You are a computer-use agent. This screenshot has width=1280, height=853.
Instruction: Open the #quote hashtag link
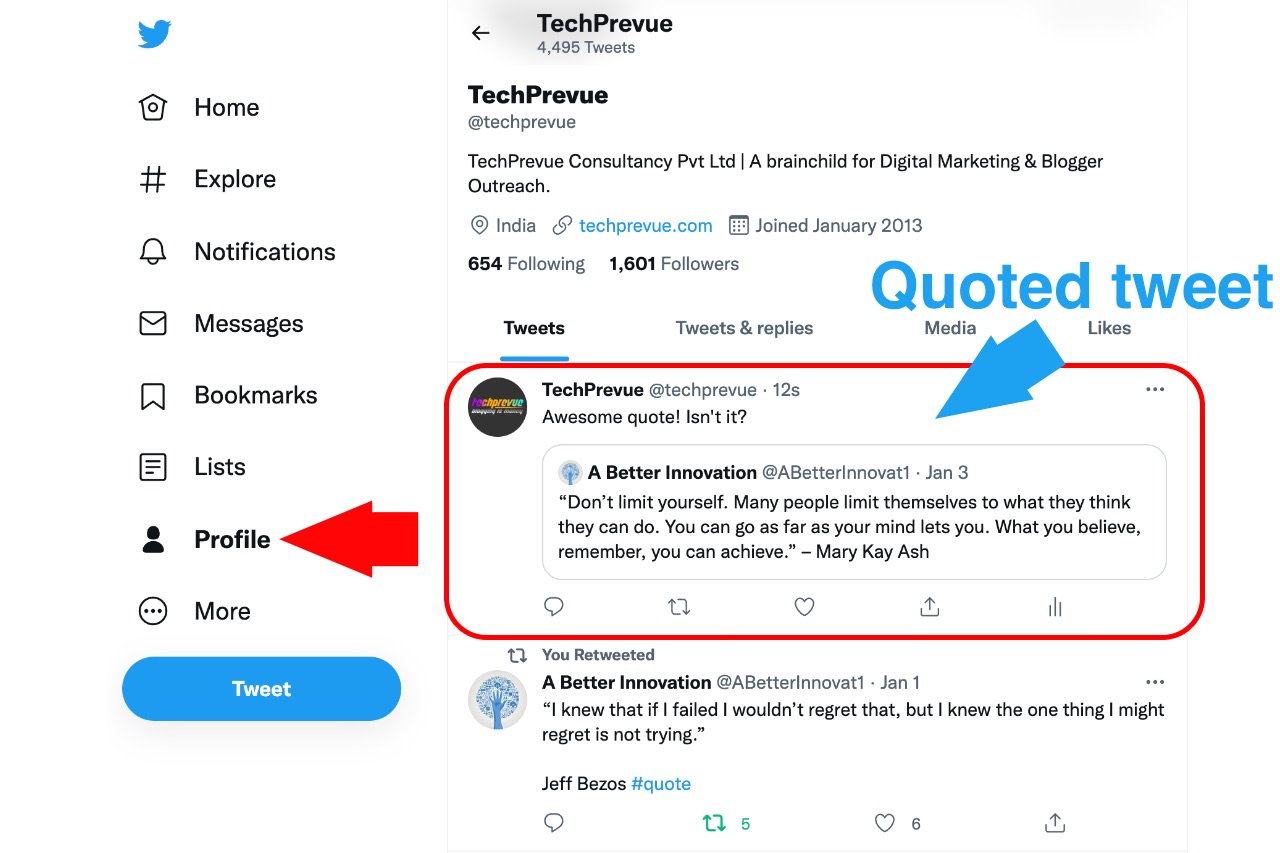coord(661,784)
